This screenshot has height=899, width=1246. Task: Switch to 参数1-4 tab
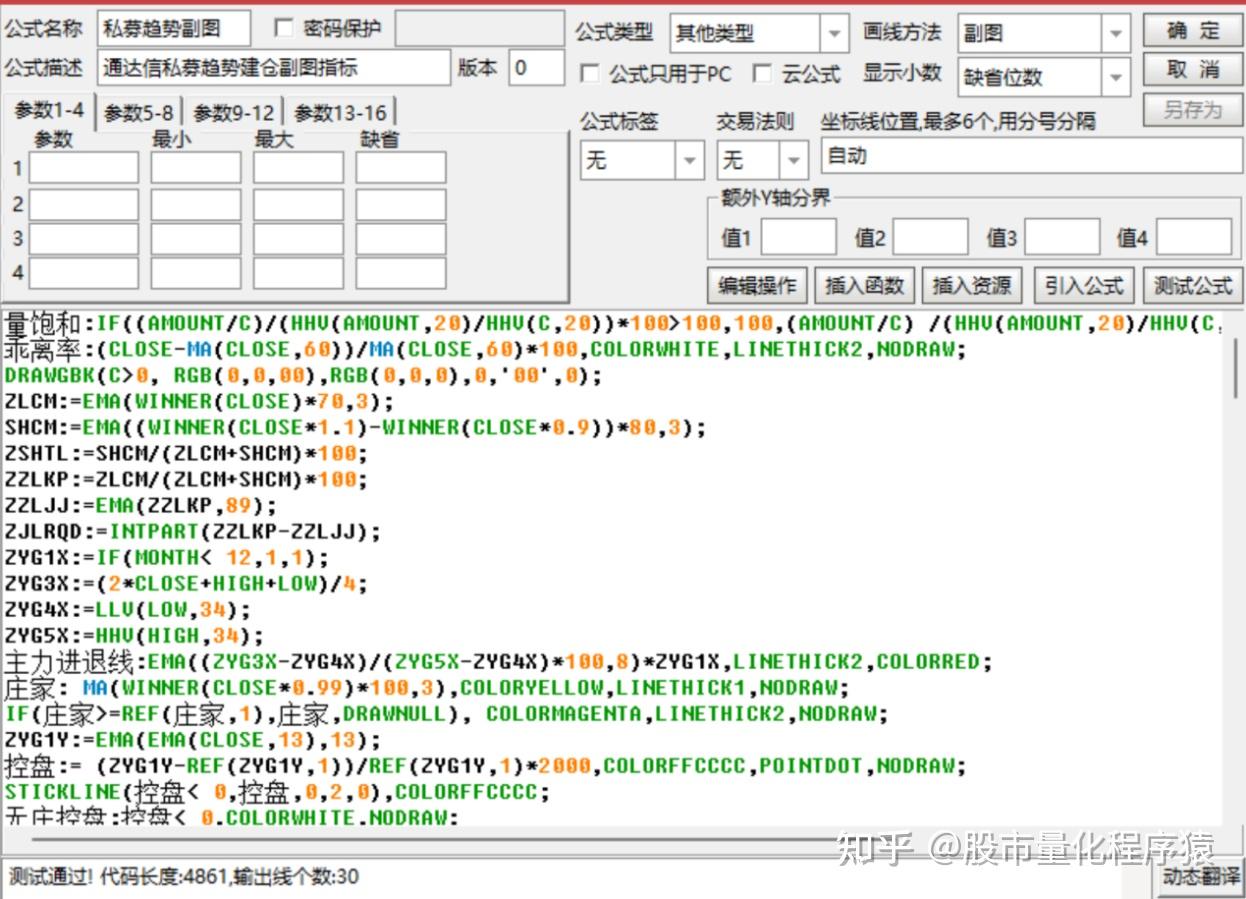click(x=49, y=111)
